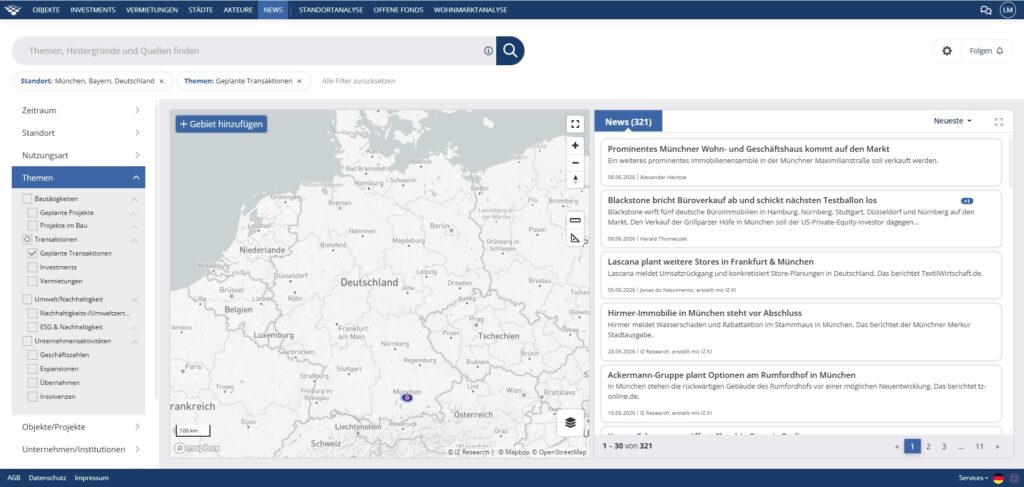
Task: Click the IZ Research logo icon
Action: coord(13,10)
